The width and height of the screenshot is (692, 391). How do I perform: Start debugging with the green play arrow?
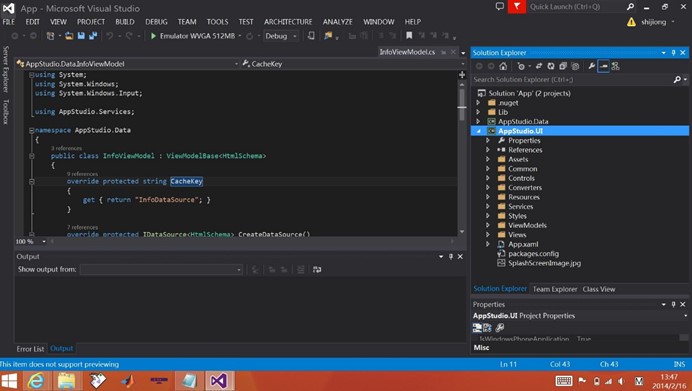[x=154, y=36]
